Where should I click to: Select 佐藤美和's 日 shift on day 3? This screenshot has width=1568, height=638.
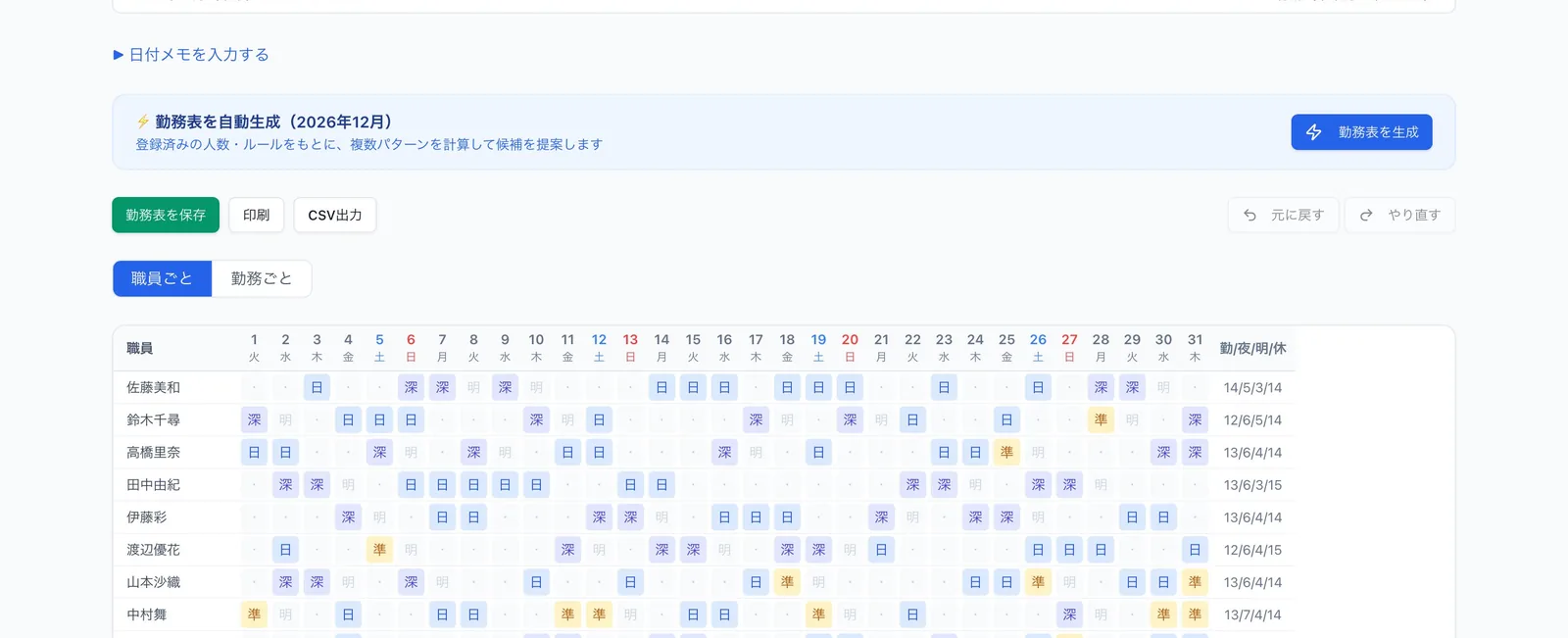click(x=317, y=387)
